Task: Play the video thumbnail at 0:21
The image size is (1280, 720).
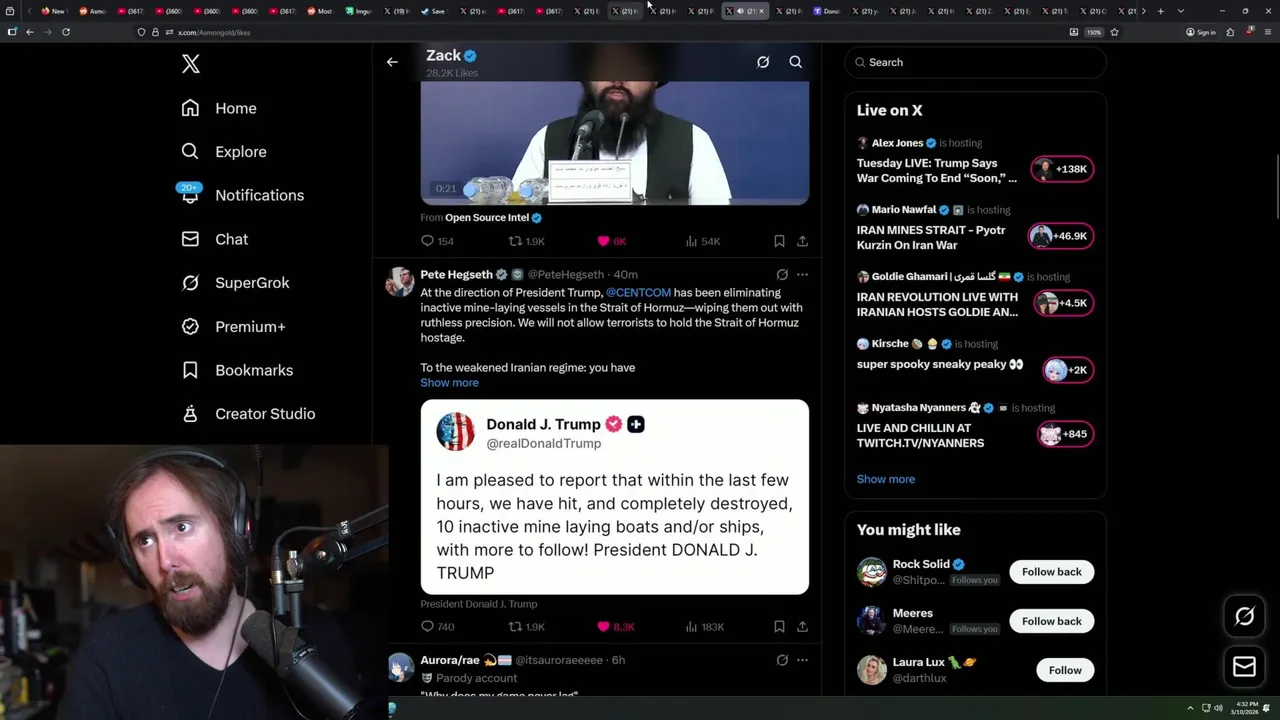Action: coord(614,142)
